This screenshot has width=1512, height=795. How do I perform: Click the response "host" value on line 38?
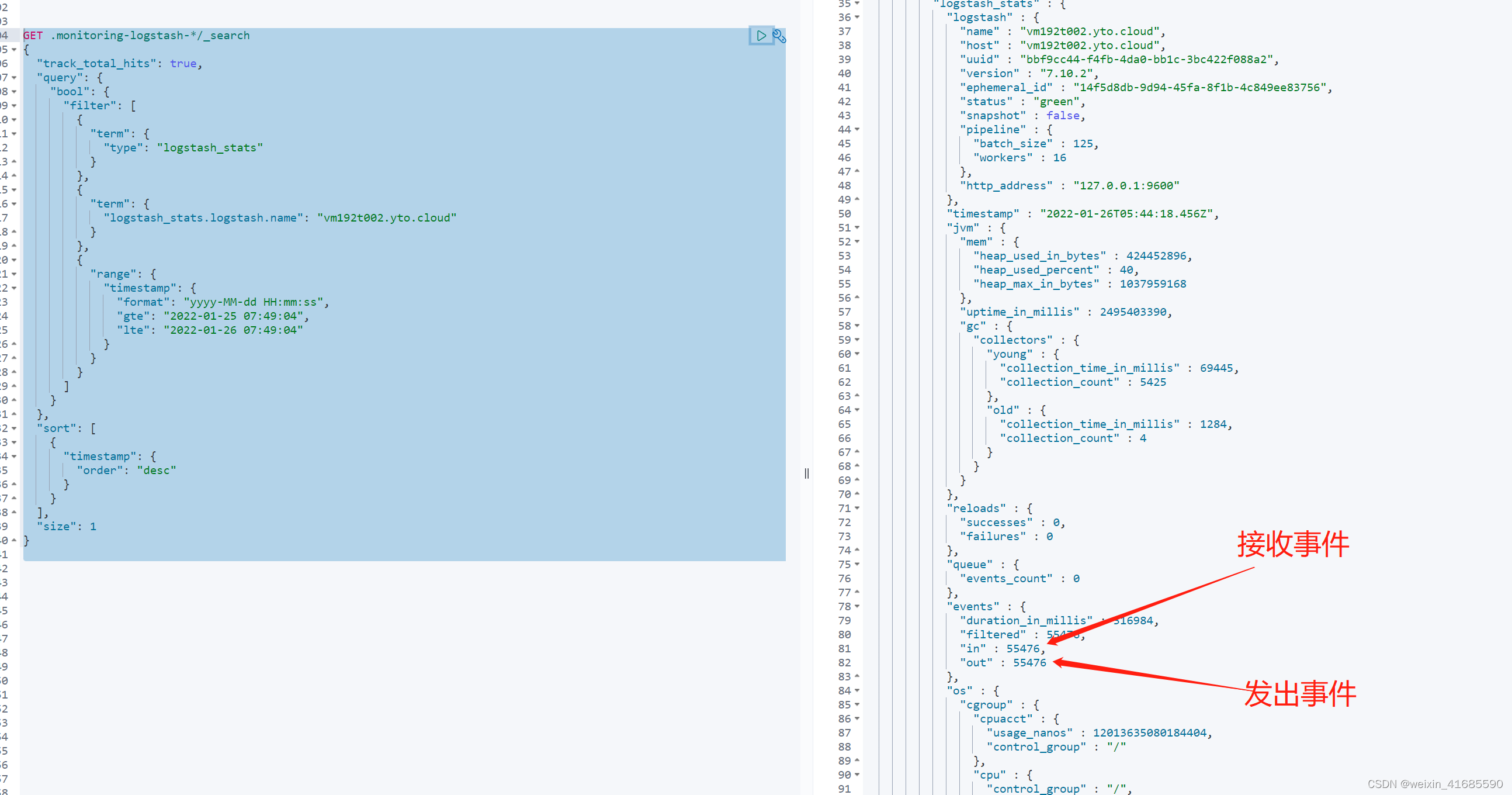pyautogui.click(x=1090, y=45)
